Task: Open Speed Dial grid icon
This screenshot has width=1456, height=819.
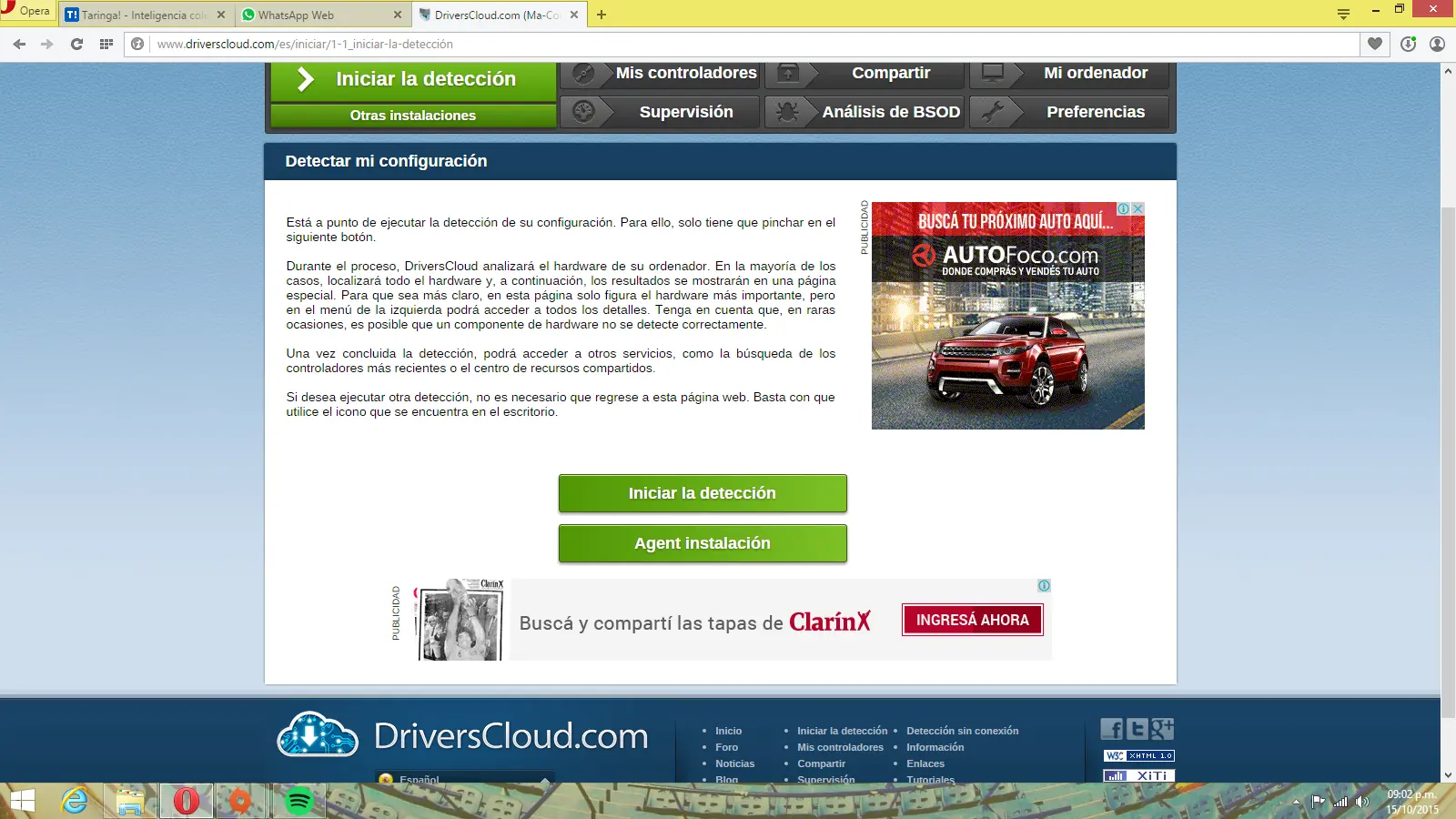Action: tap(106, 44)
